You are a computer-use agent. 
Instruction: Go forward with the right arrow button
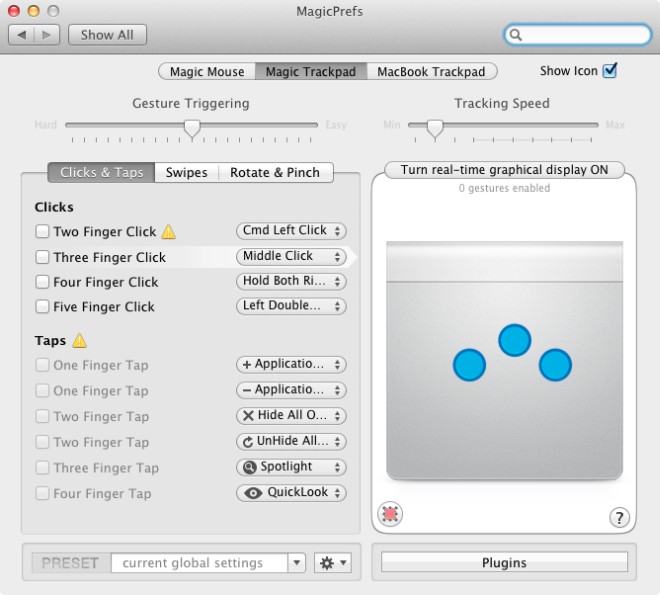[47, 35]
